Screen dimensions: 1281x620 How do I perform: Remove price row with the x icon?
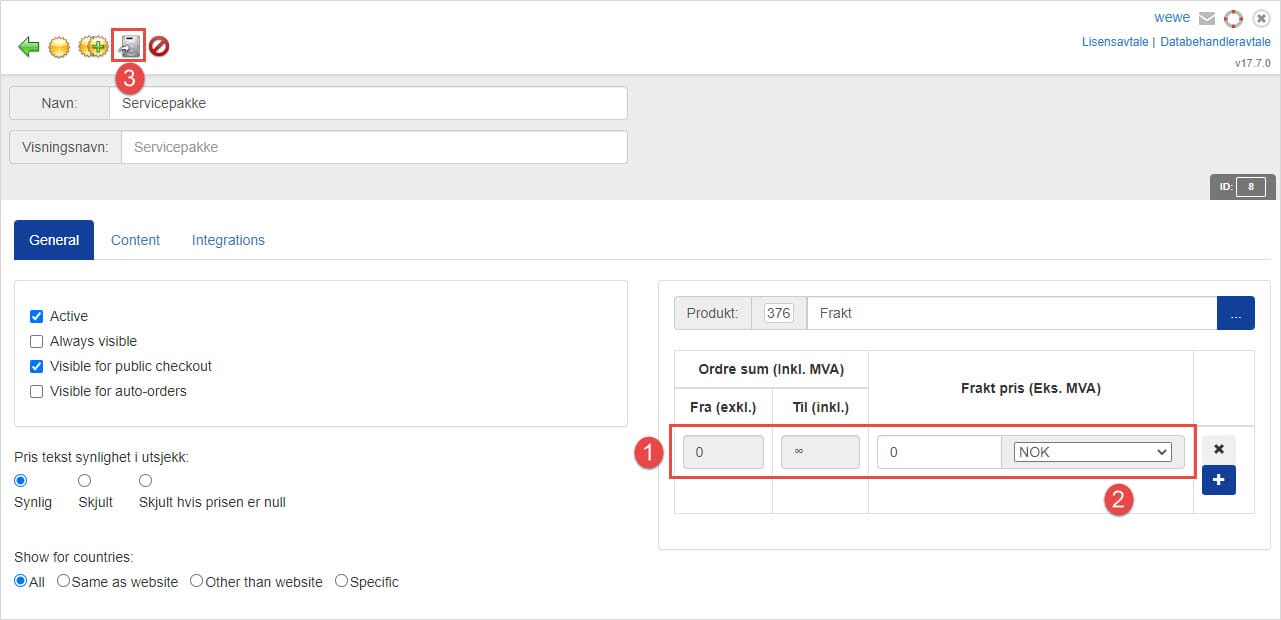(1218, 449)
